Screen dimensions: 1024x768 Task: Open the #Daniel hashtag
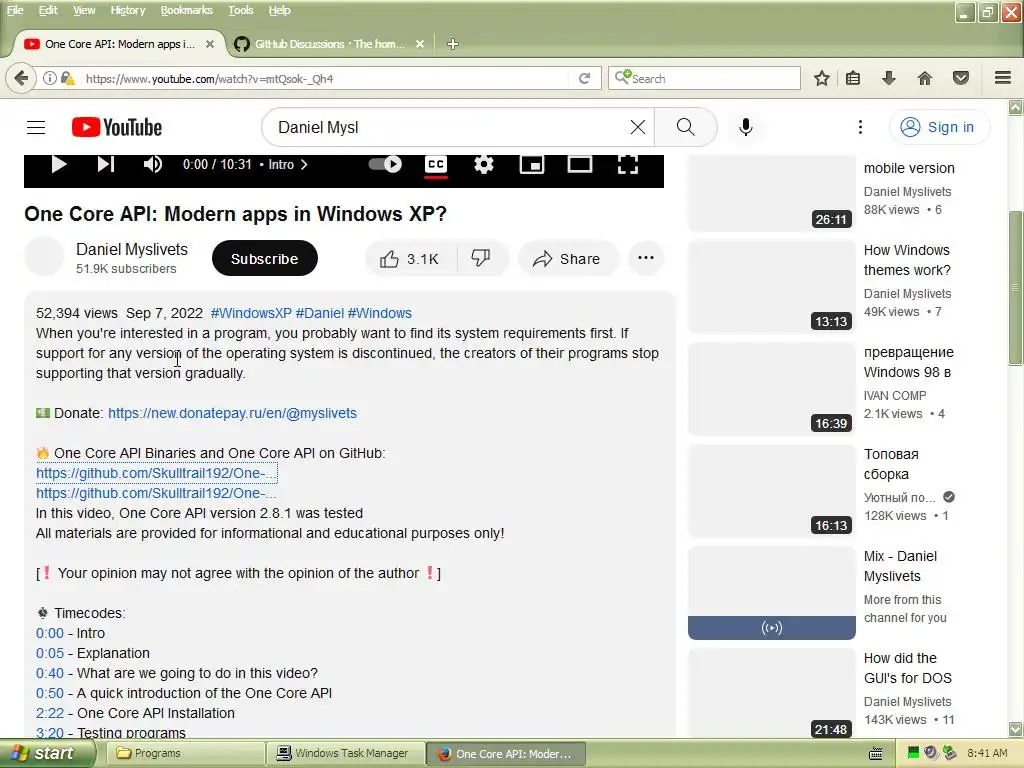click(319, 313)
